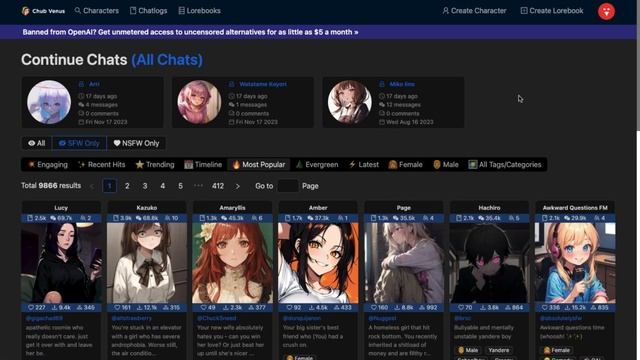Click the Yandere tag on Hachiro card
Screen dimensions: 640x360
click(499, 350)
